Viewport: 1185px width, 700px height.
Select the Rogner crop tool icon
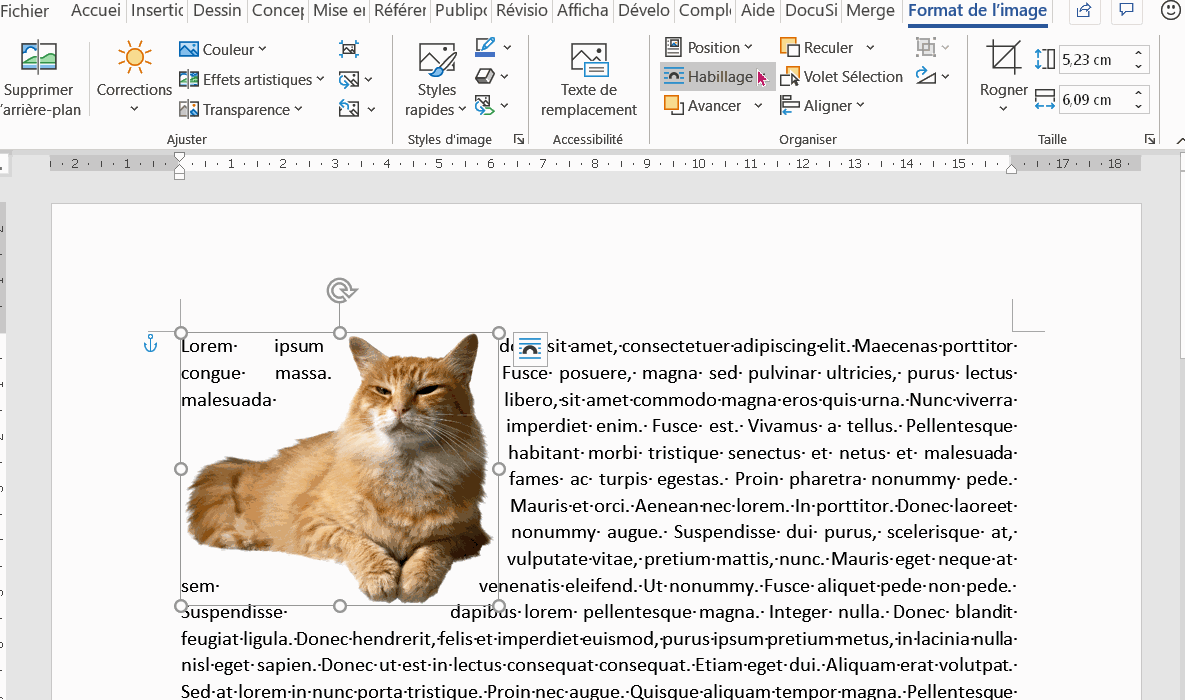1003,58
